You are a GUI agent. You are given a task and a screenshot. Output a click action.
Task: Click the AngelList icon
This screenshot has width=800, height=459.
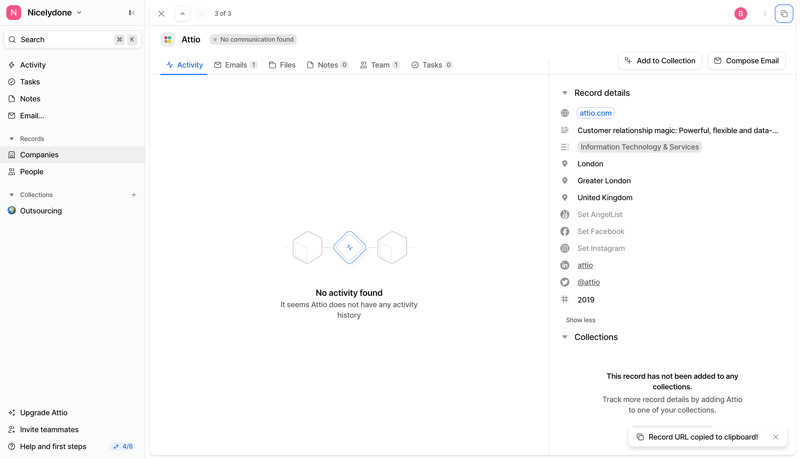(565, 215)
